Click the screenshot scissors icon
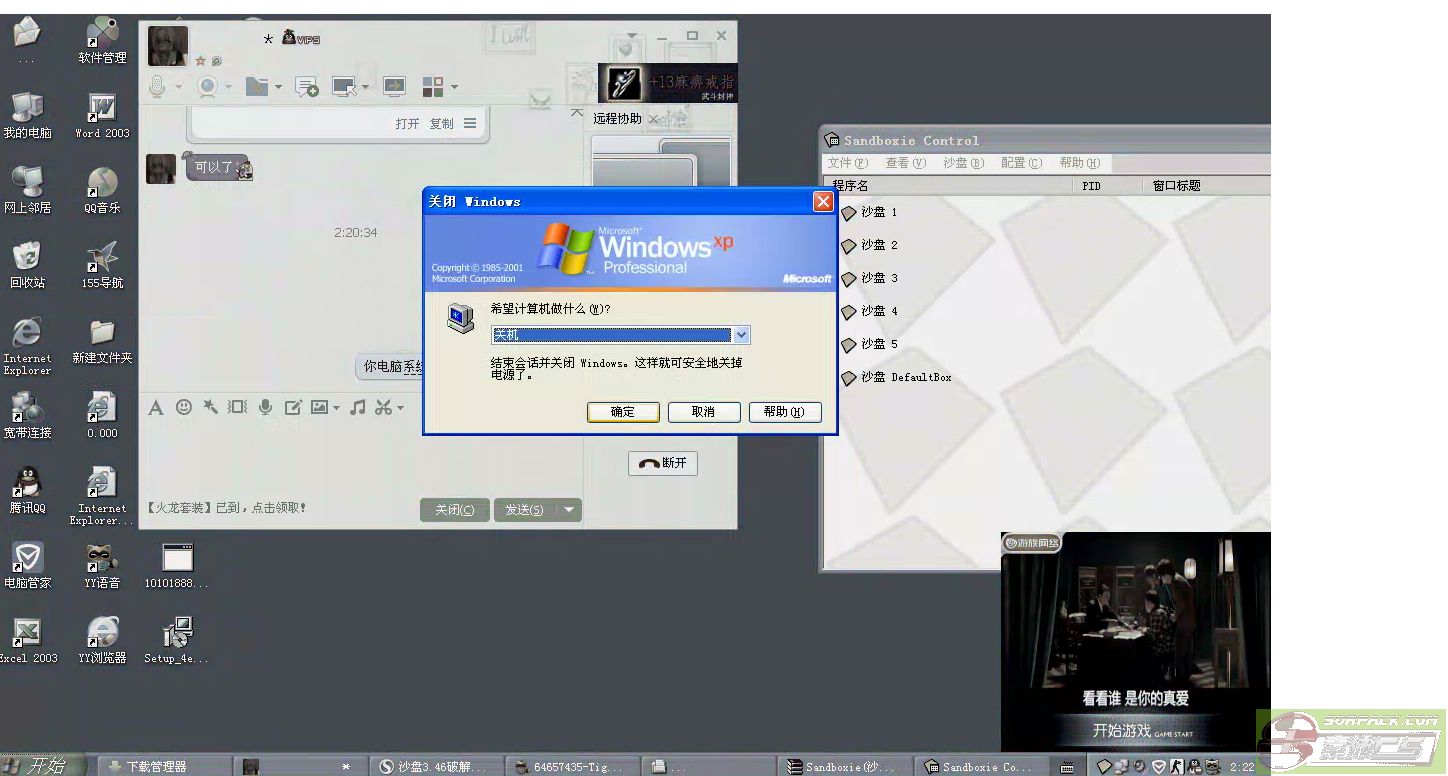 click(x=384, y=407)
